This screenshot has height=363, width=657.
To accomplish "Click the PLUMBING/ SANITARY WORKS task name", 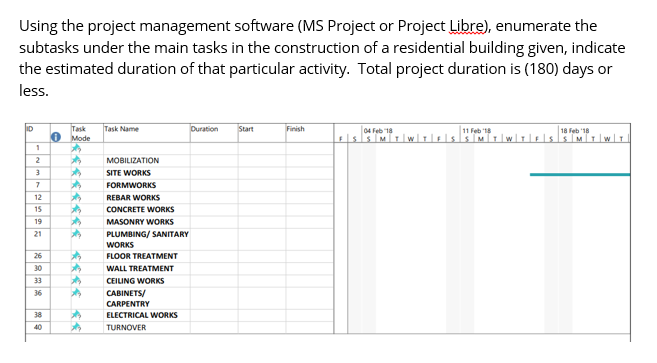I will click(x=147, y=239).
